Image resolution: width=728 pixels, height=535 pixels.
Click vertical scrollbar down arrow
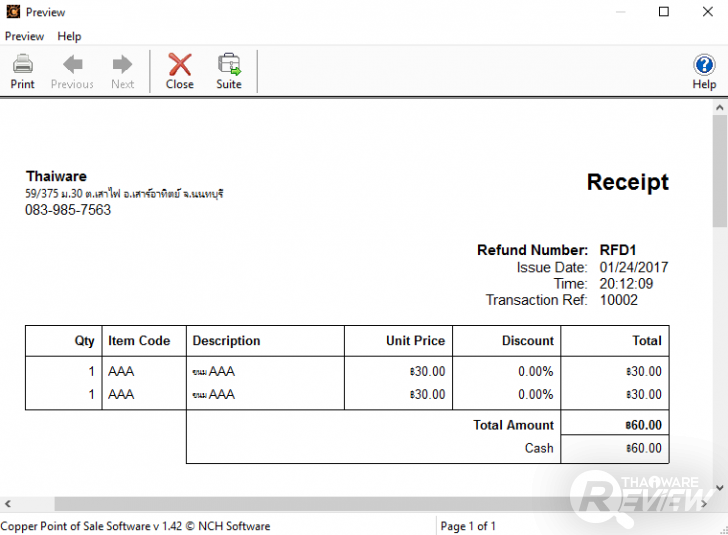tap(720, 488)
